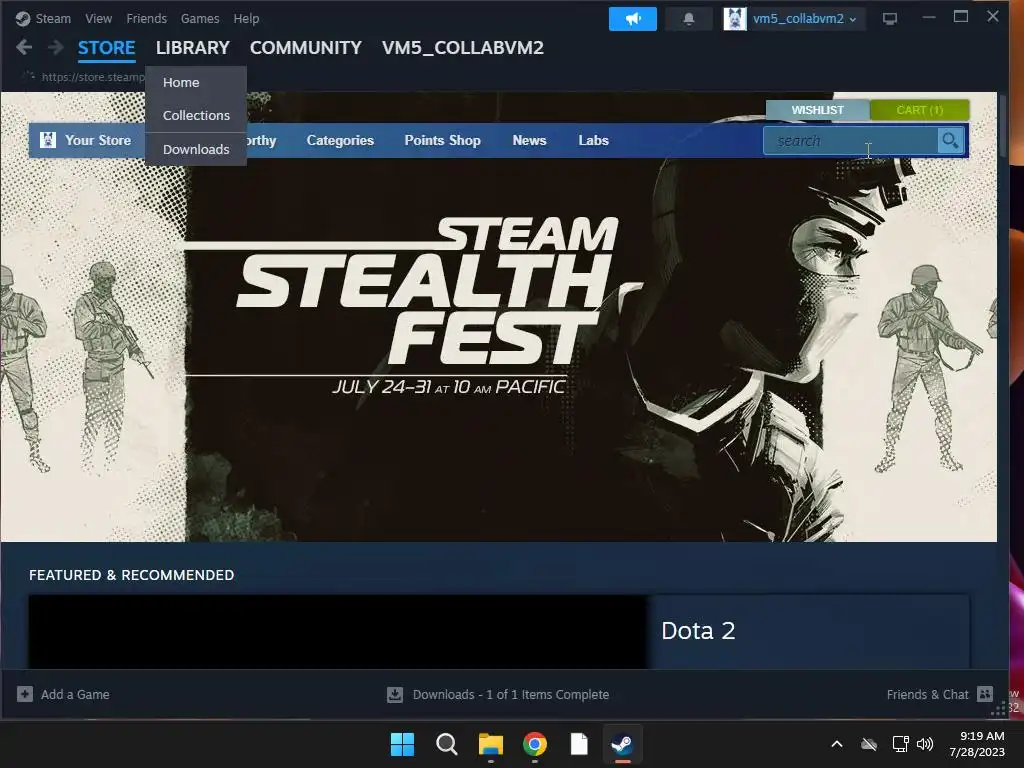Click the Add a Game plus icon

25,694
